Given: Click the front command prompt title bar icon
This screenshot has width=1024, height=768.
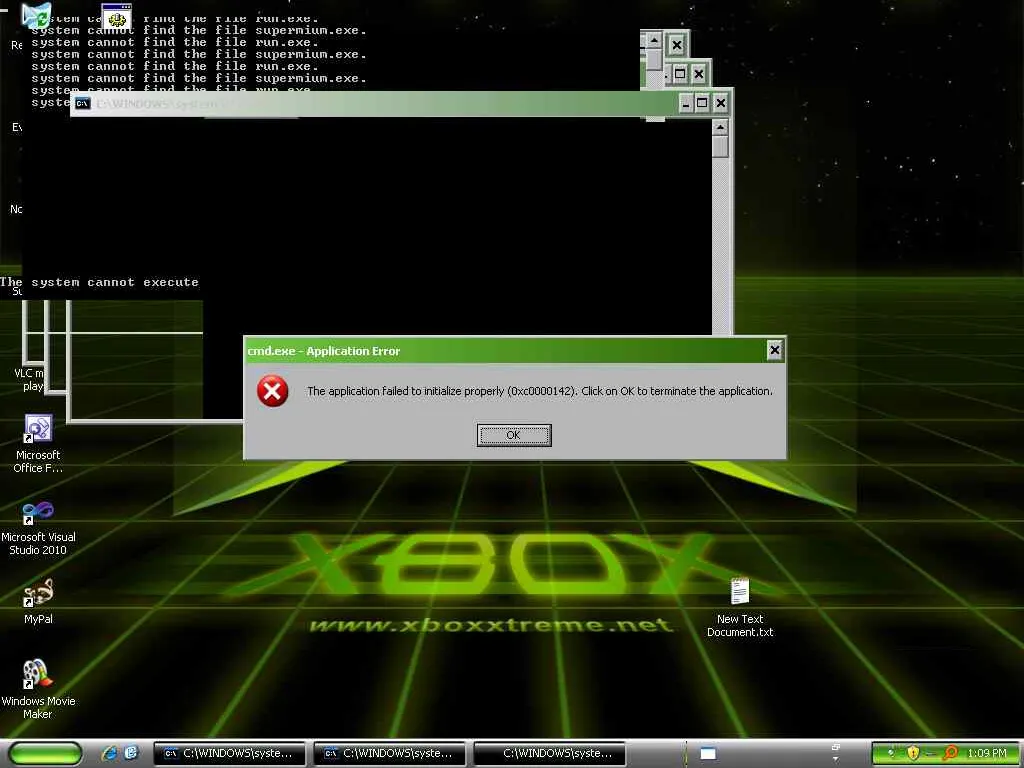Looking at the screenshot, I should [83, 104].
